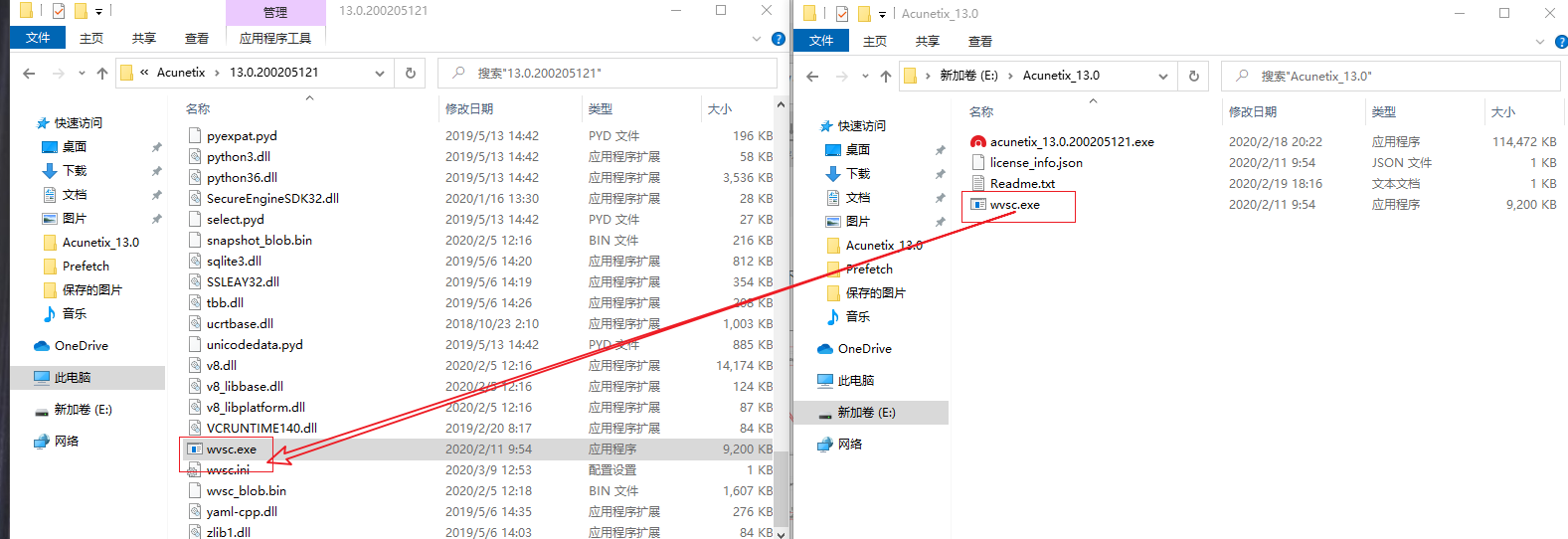
Task: Click the ucrtbase.dll file name
Action: coord(240,323)
